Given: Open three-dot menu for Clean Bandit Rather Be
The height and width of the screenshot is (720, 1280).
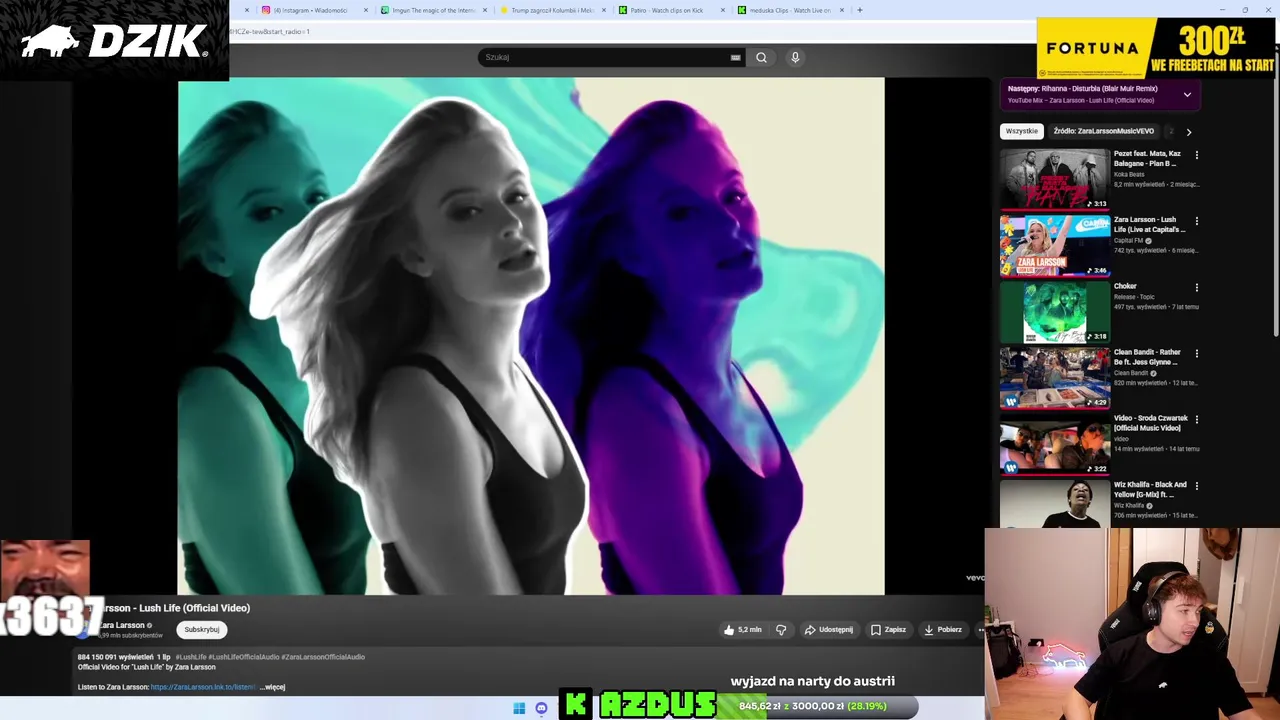Looking at the screenshot, I should (x=1196, y=353).
